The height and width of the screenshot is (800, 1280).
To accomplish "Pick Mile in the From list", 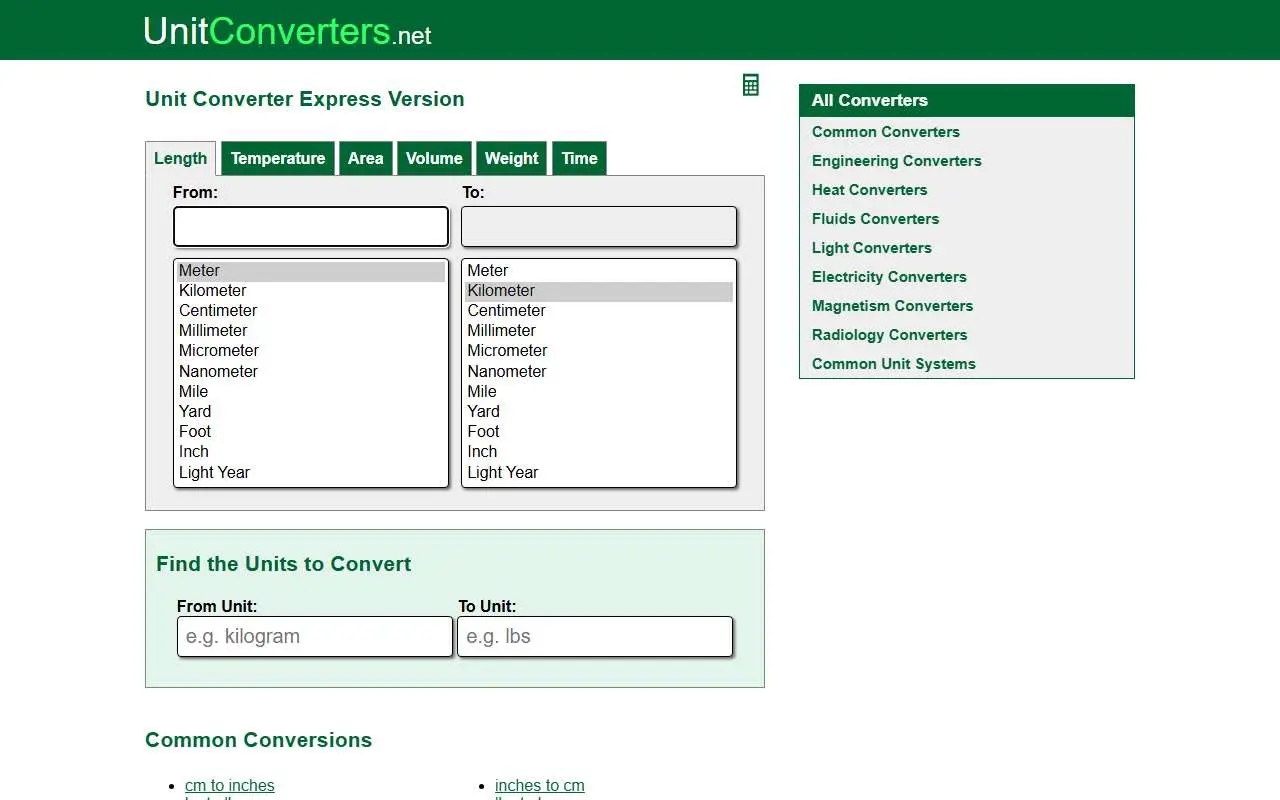I will (x=311, y=392).
